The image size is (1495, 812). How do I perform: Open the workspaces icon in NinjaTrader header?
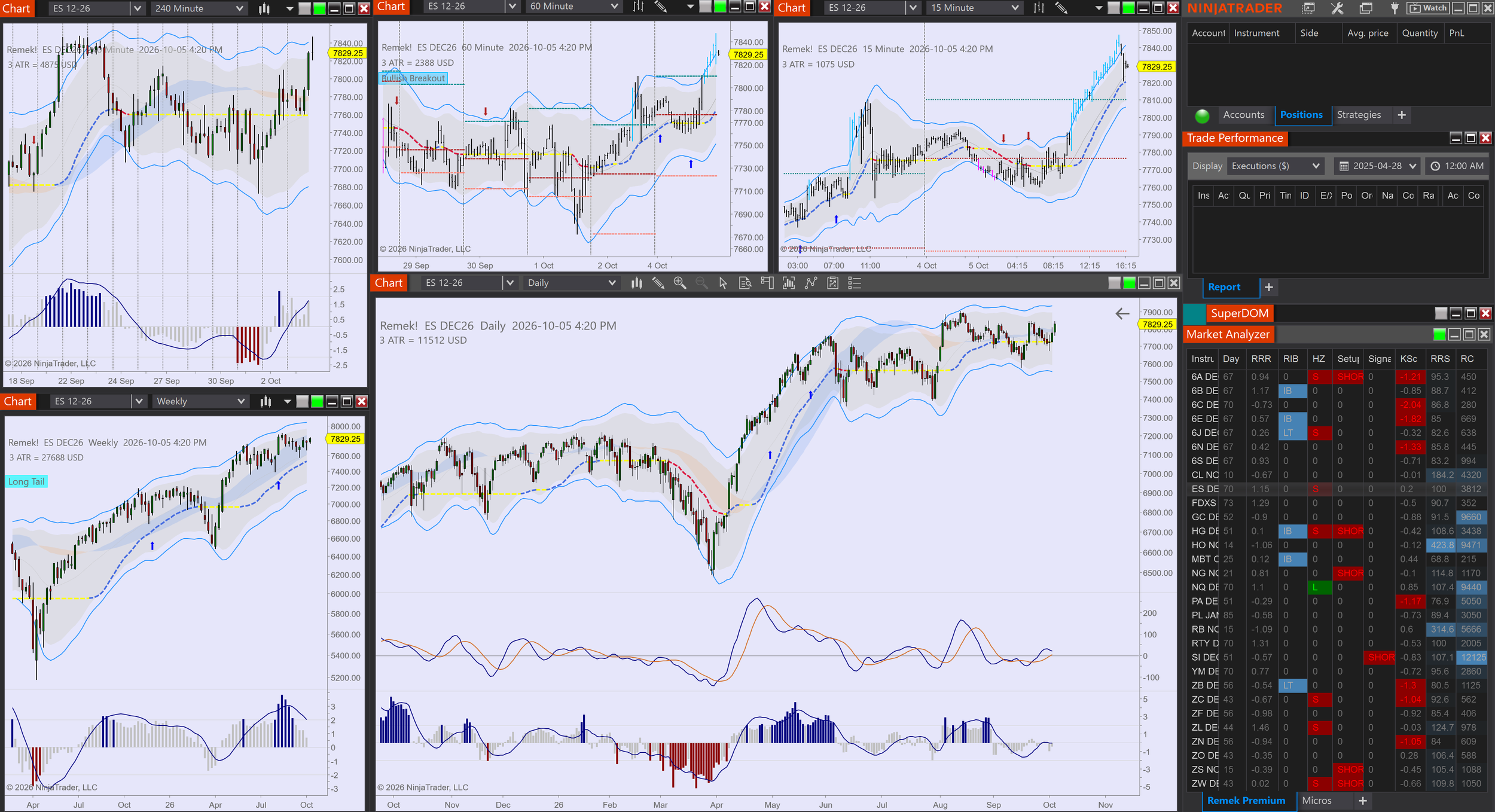click(x=1366, y=8)
